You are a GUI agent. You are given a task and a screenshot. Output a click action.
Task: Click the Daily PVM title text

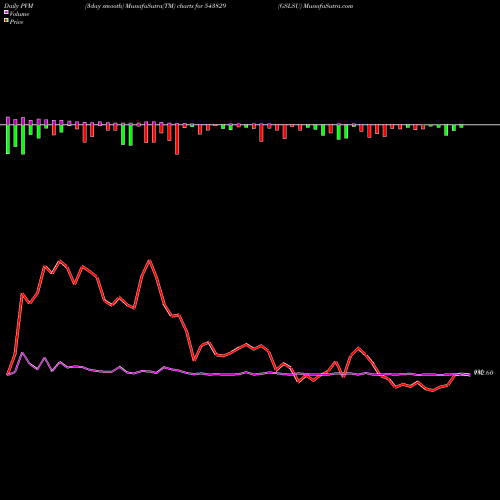pyautogui.click(x=19, y=6)
